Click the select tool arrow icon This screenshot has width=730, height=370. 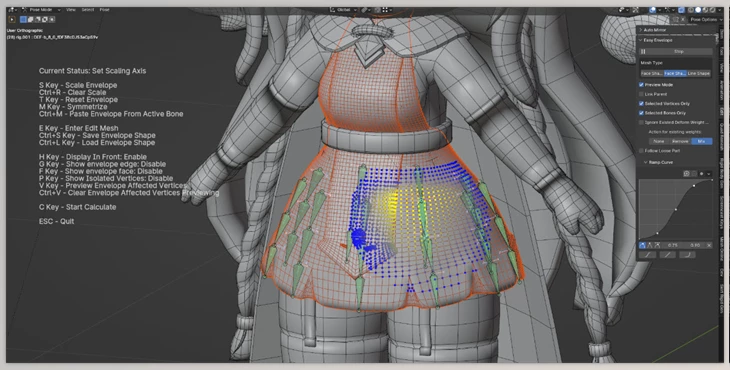(12, 20)
